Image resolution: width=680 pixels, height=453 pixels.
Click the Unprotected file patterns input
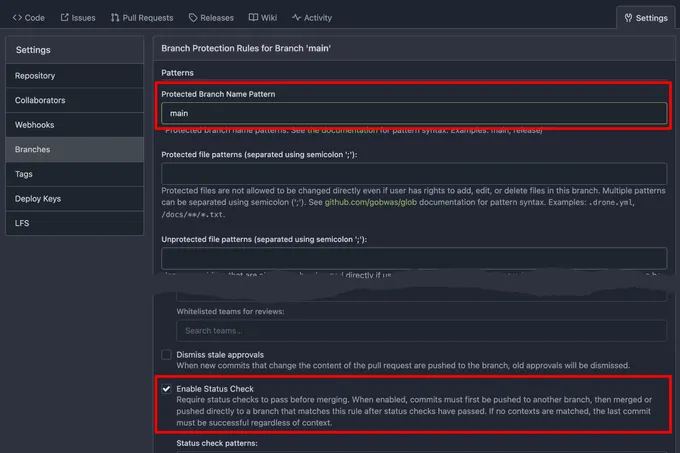[414, 257]
